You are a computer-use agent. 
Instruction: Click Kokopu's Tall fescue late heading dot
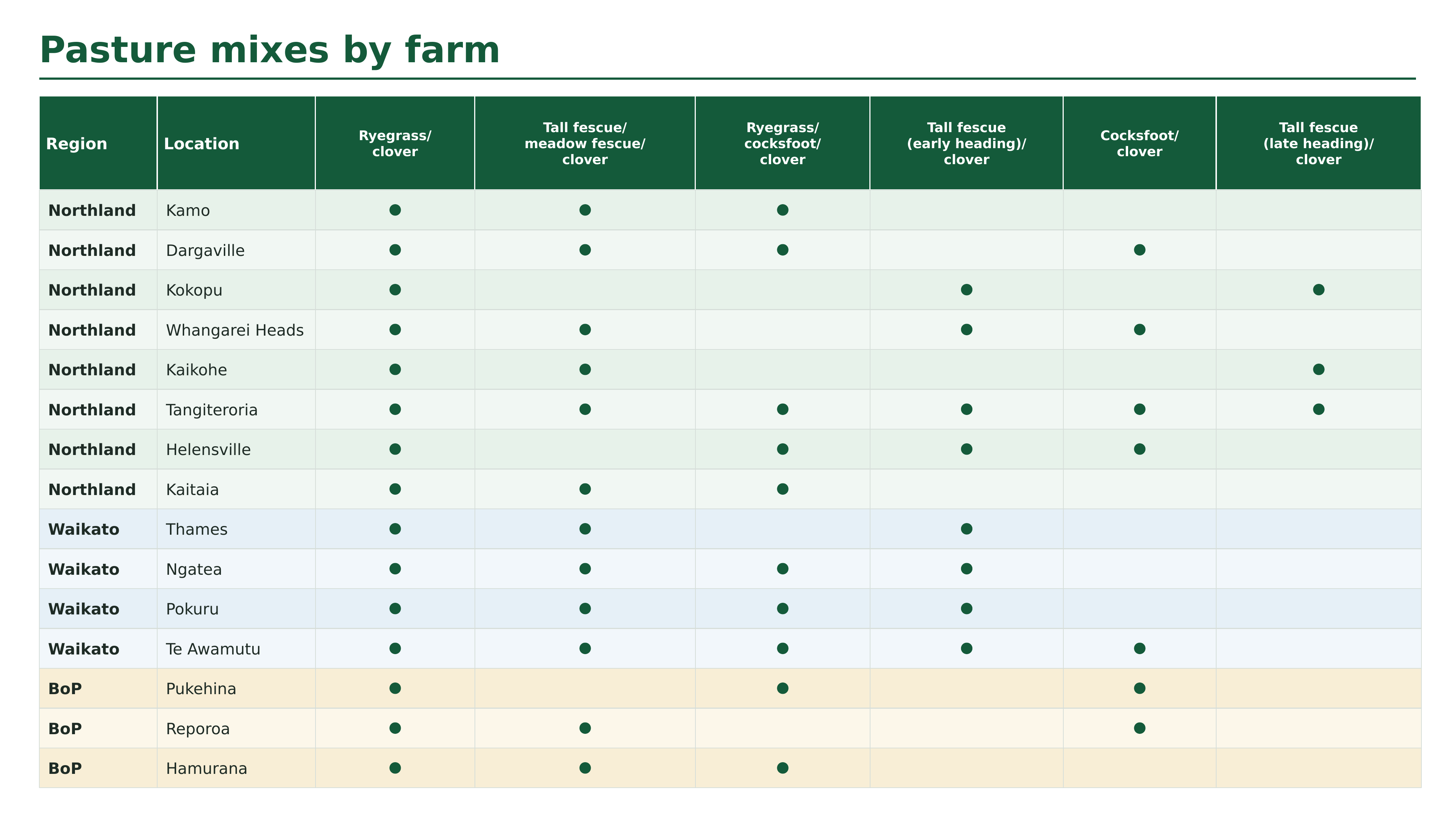tap(1318, 290)
